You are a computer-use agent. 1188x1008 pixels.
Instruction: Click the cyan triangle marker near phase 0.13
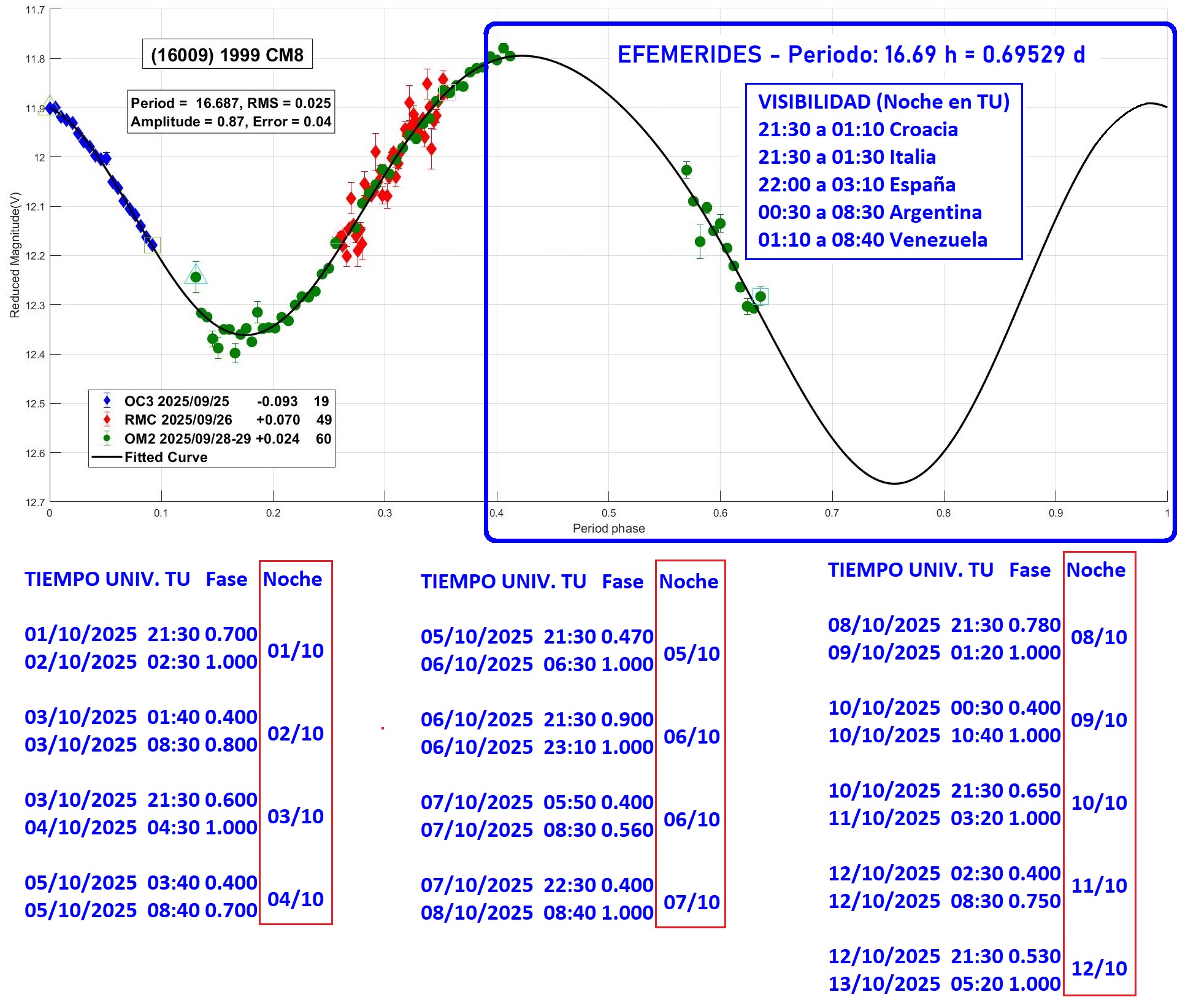point(196,275)
